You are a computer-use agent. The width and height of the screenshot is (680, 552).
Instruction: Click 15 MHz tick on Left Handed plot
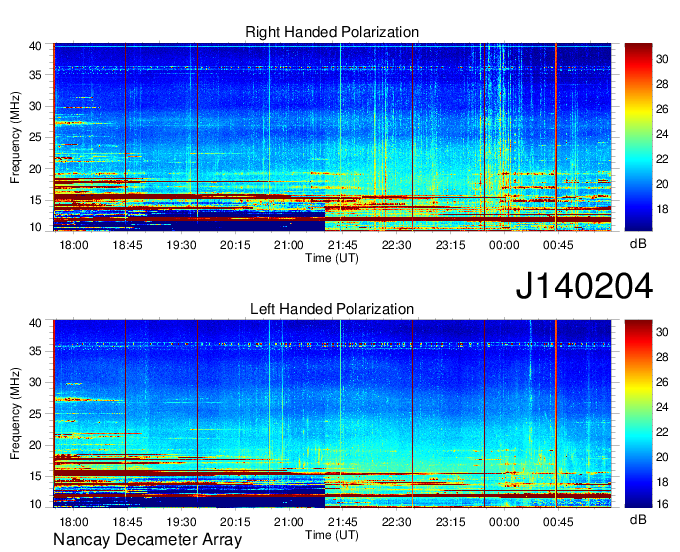[x=35, y=477]
